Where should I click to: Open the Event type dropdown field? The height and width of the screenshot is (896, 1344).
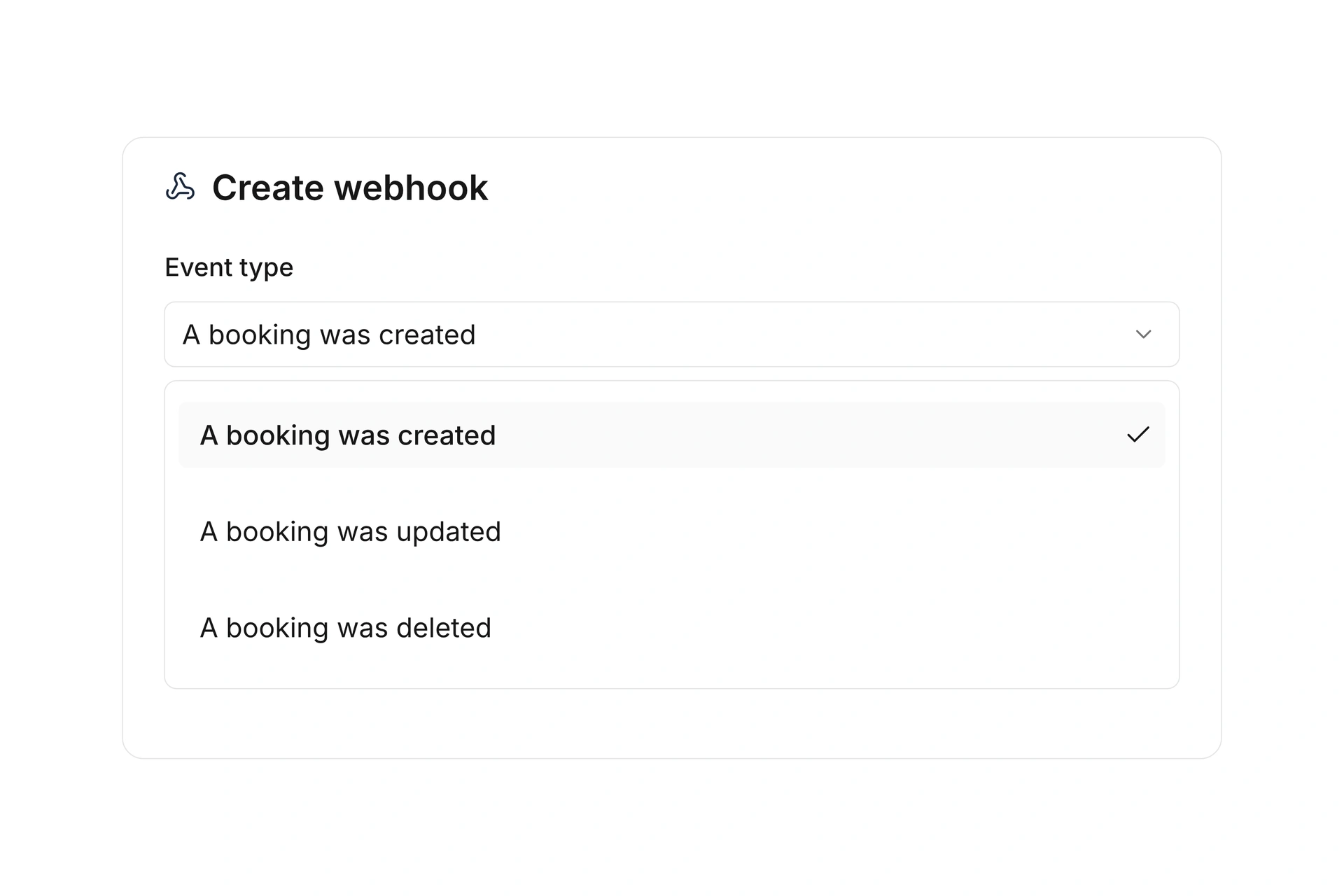click(x=671, y=335)
